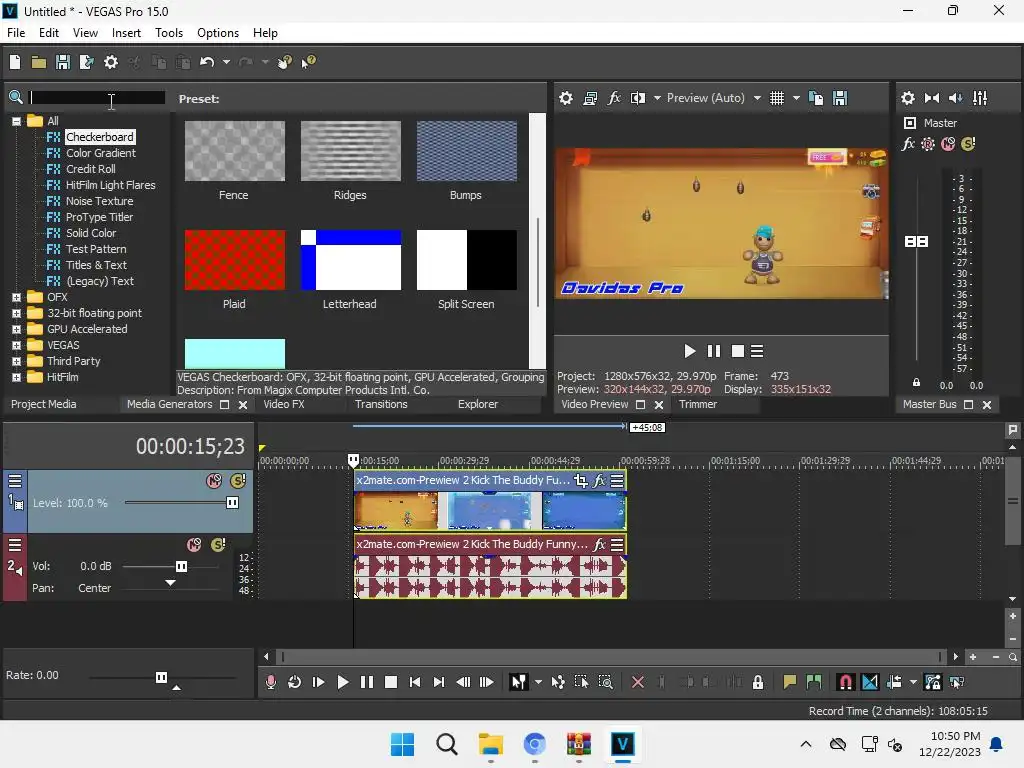The image size is (1024, 768).
Task: Open Master Bus audio properties gear
Action: [x=908, y=98]
